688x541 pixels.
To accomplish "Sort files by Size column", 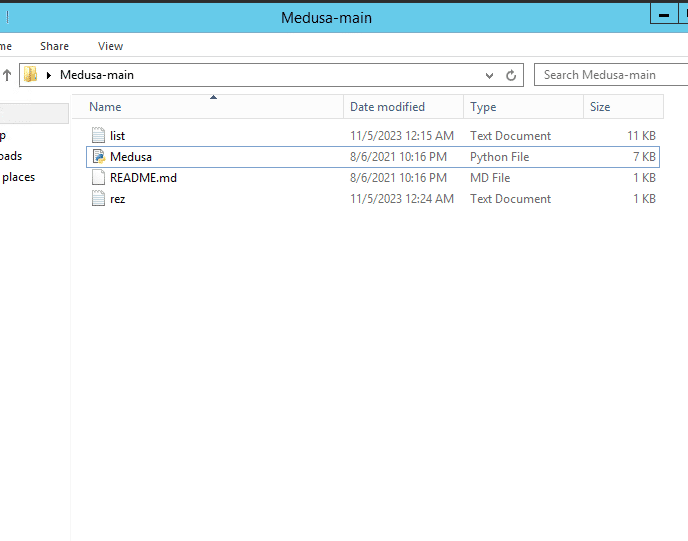I will click(x=624, y=107).
